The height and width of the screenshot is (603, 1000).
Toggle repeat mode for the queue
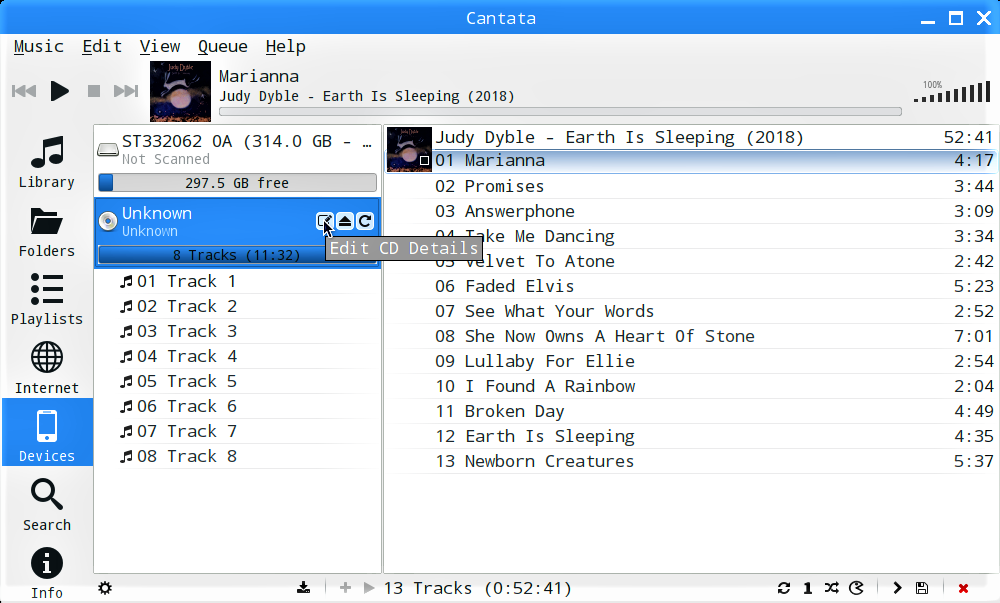784,588
